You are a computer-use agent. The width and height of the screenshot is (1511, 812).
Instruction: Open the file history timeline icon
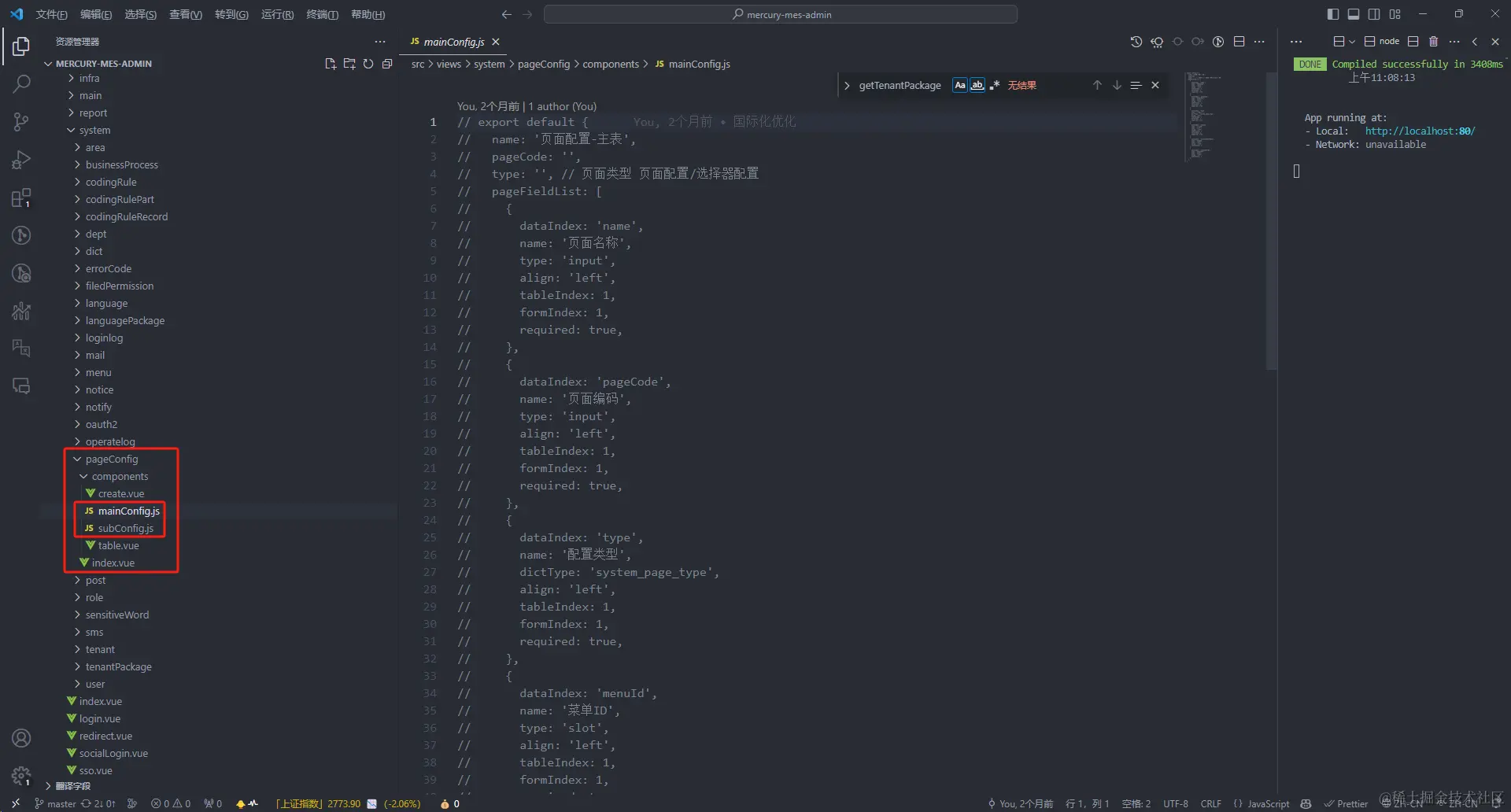[1136, 42]
